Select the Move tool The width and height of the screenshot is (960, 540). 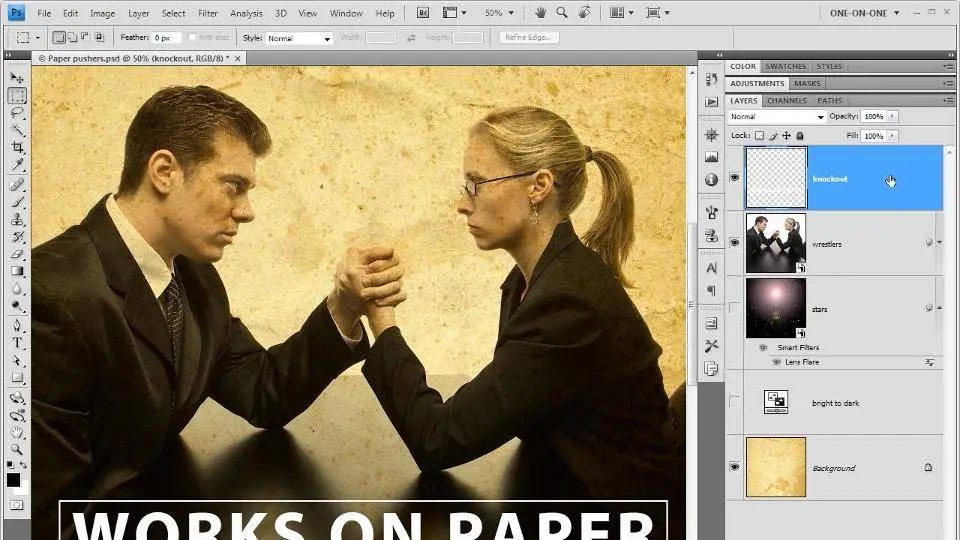click(x=17, y=78)
